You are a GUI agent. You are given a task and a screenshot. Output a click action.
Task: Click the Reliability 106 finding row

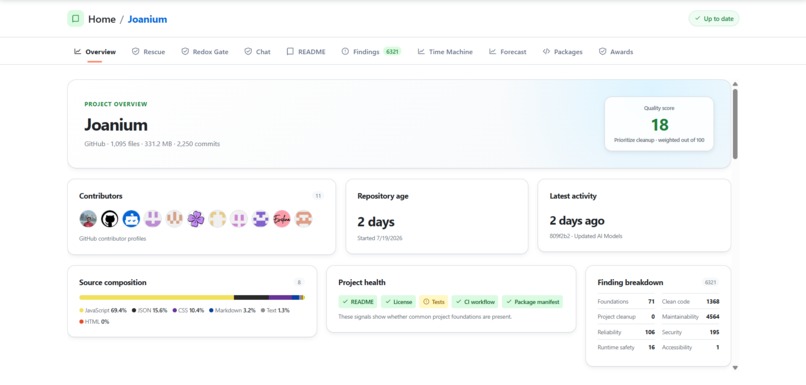coord(626,332)
